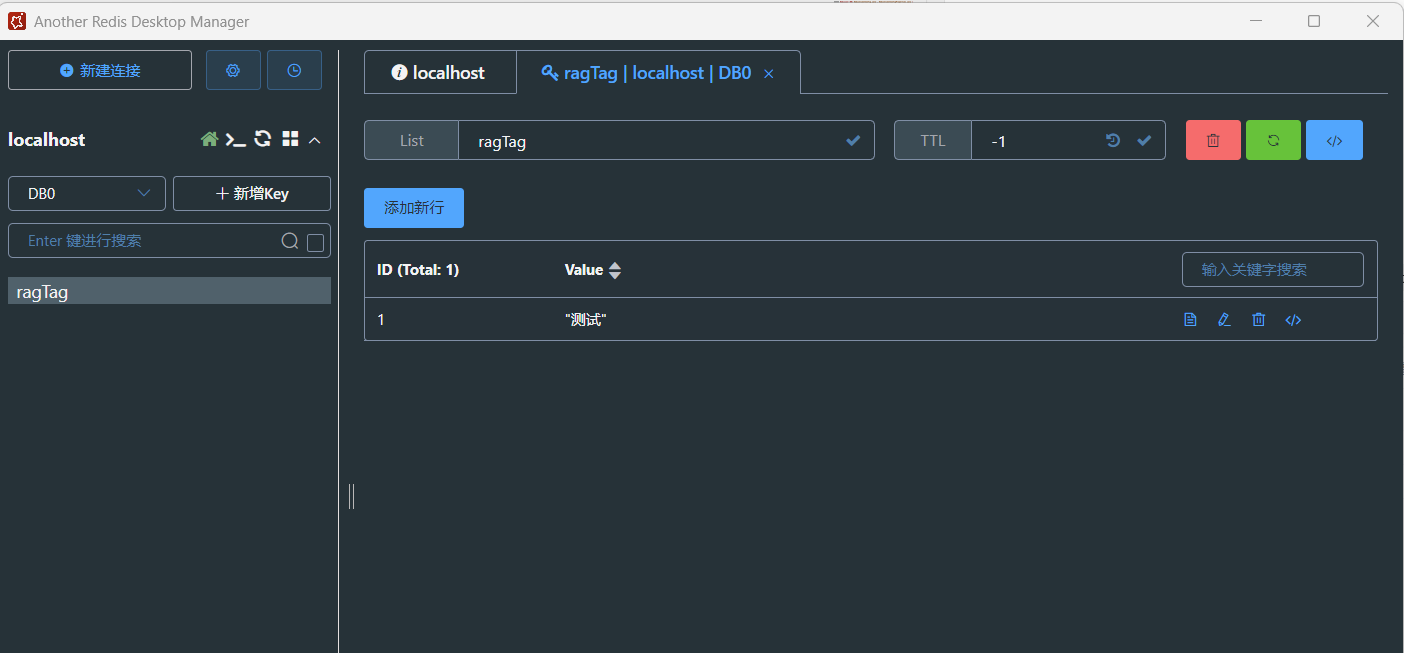
Task: Toggle exact match search checkbox
Action: click(315, 242)
